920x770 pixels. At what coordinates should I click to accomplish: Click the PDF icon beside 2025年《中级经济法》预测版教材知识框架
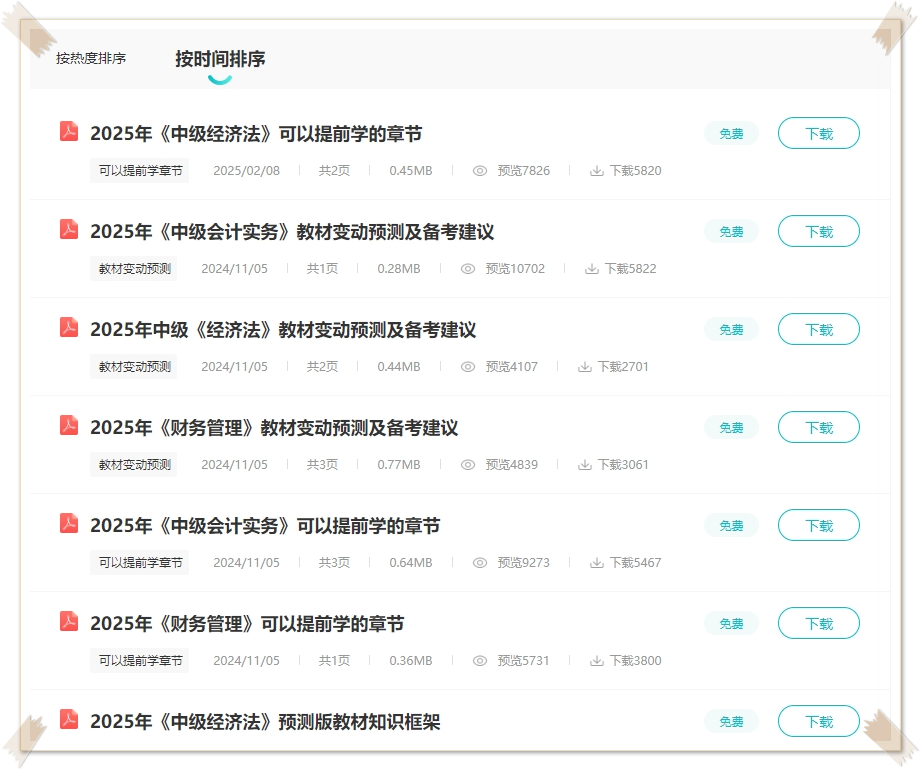tap(67, 719)
